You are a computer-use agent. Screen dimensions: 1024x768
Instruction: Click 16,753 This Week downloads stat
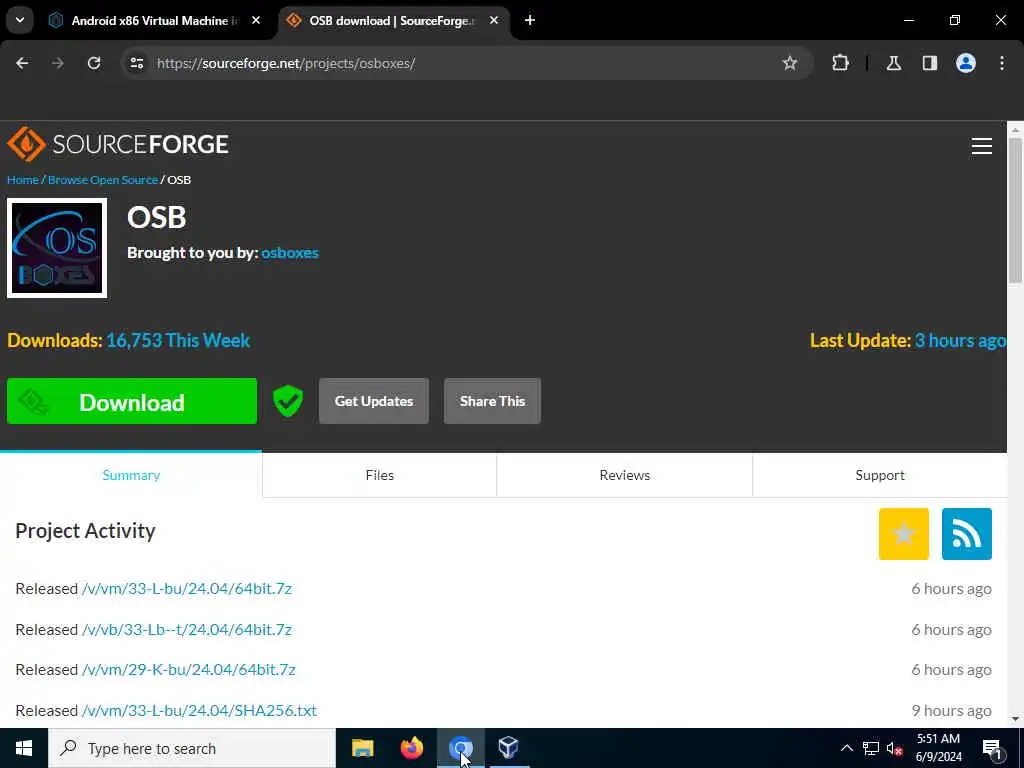tap(178, 340)
